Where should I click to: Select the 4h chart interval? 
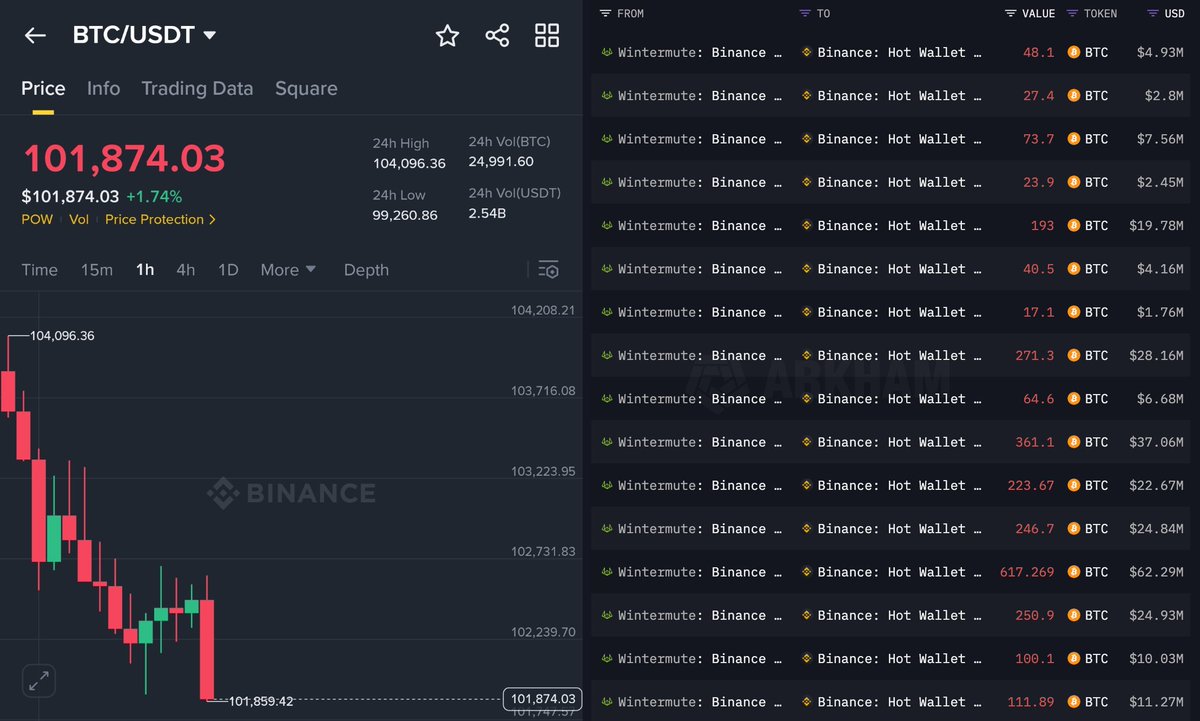[186, 270]
